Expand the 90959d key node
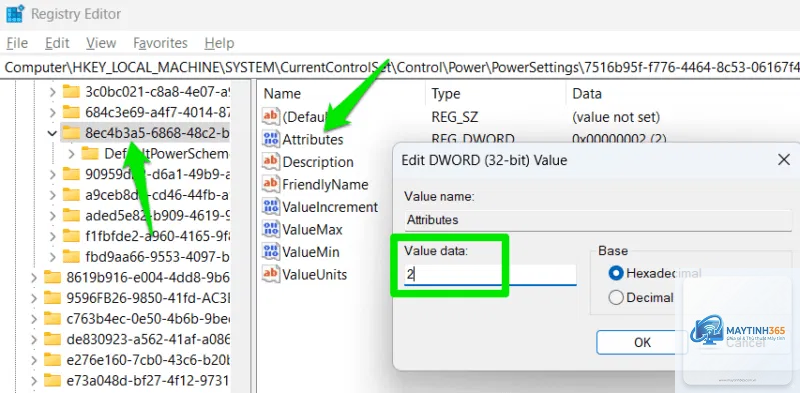 point(52,174)
